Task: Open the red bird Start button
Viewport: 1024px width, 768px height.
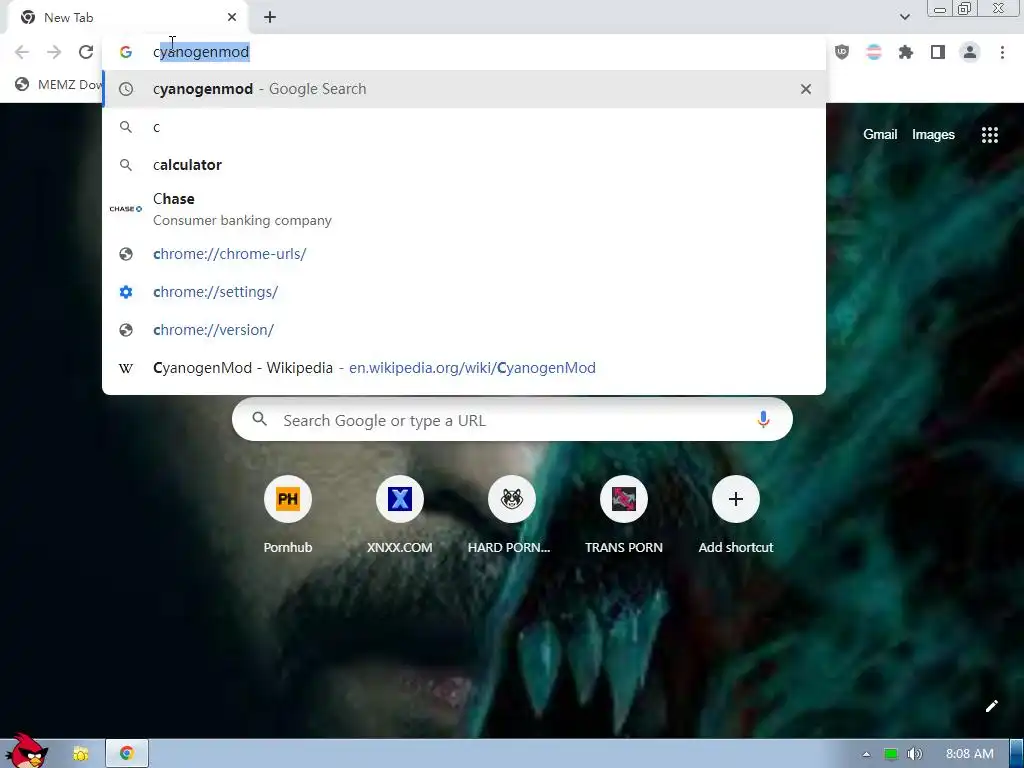Action: tap(26, 751)
